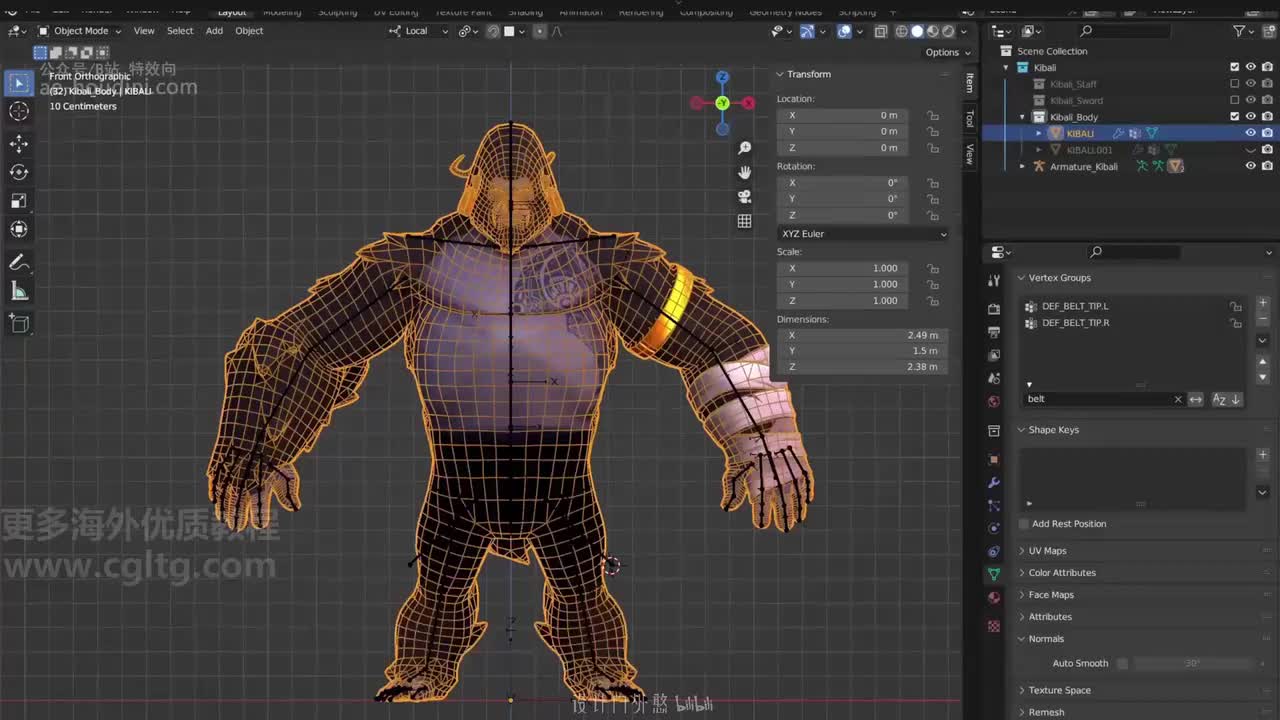Screen dimensions: 1280x720
Task: Activate the Move tool
Action: pos(19,144)
